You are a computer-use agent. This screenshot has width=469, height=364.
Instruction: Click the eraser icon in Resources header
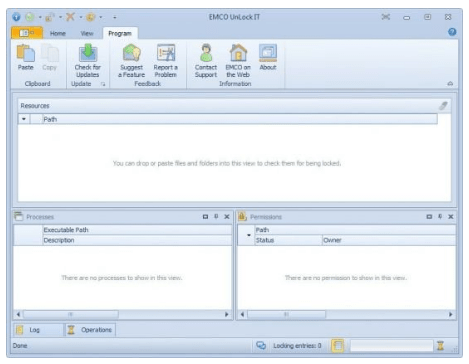click(443, 106)
